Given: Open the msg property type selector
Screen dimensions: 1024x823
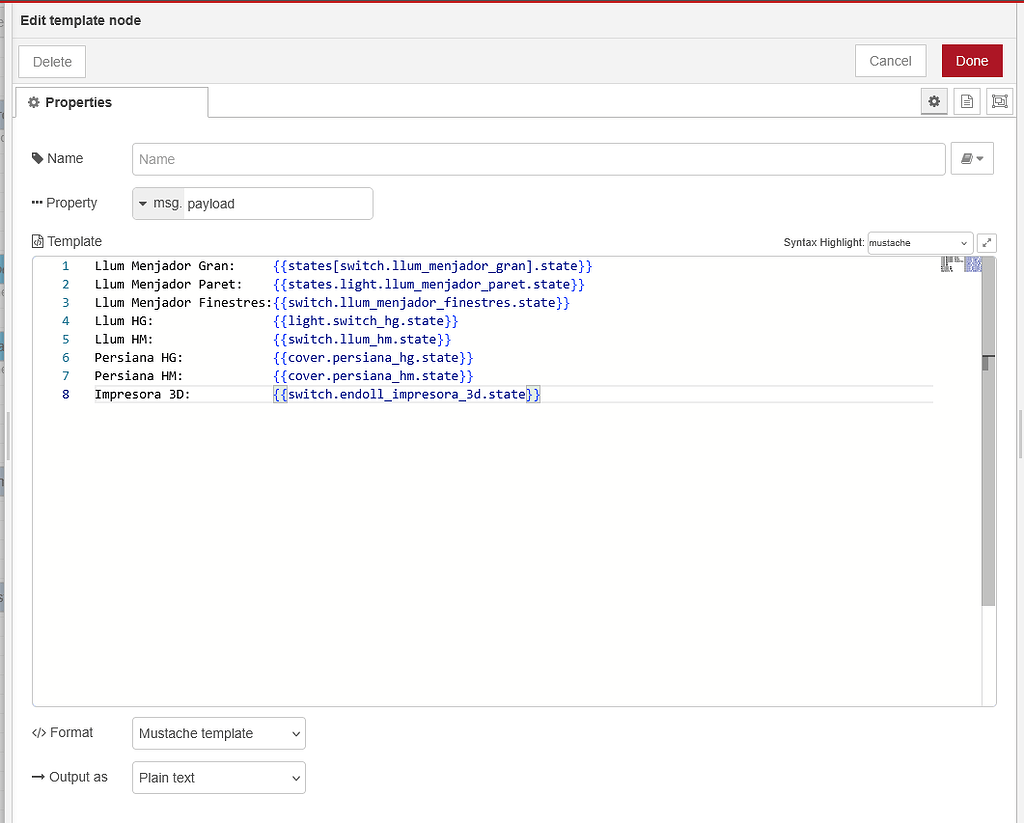Looking at the screenshot, I should tap(144, 203).
